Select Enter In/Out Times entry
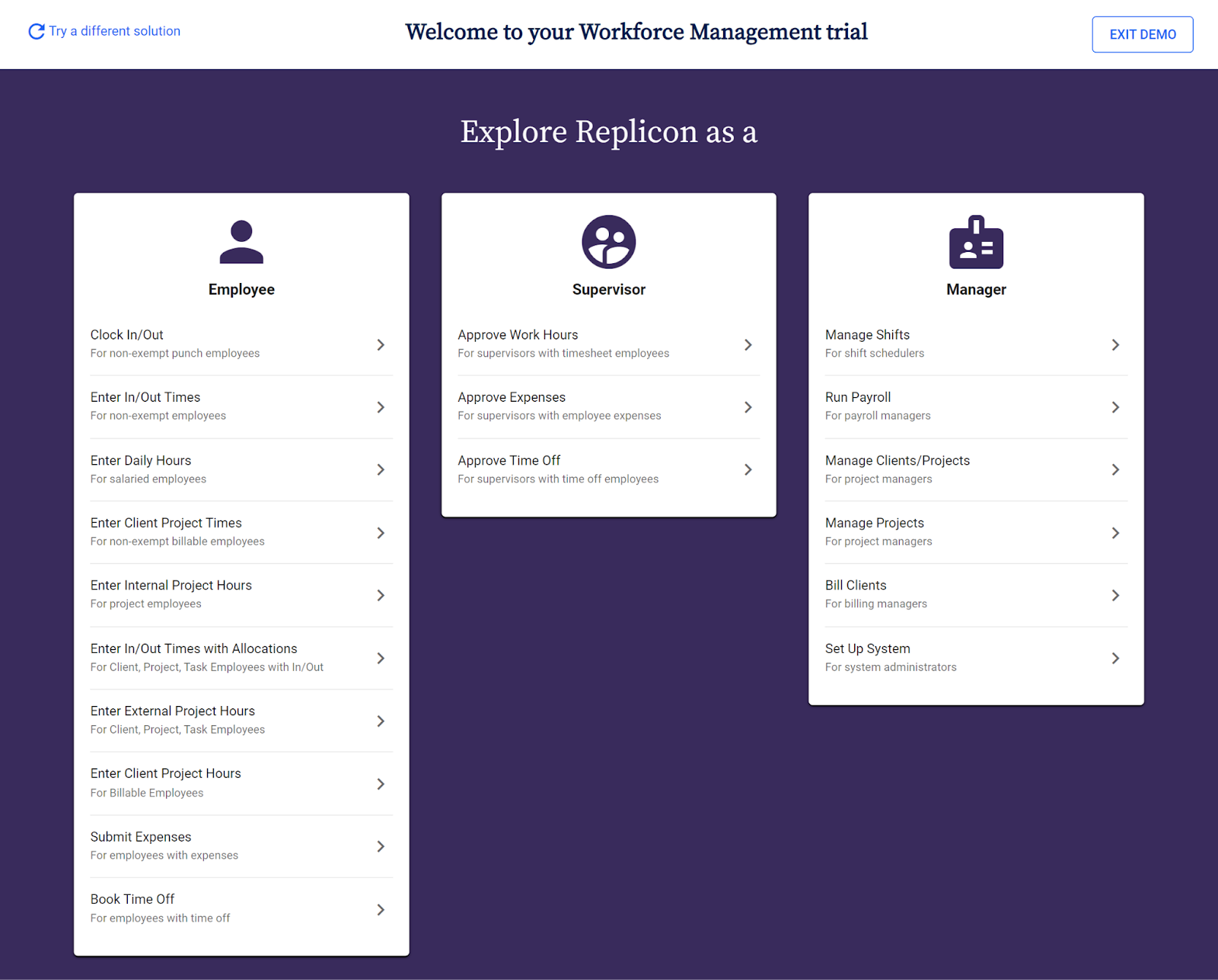The image size is (1218, 980). pyautogui.click(x=241, y=407)
